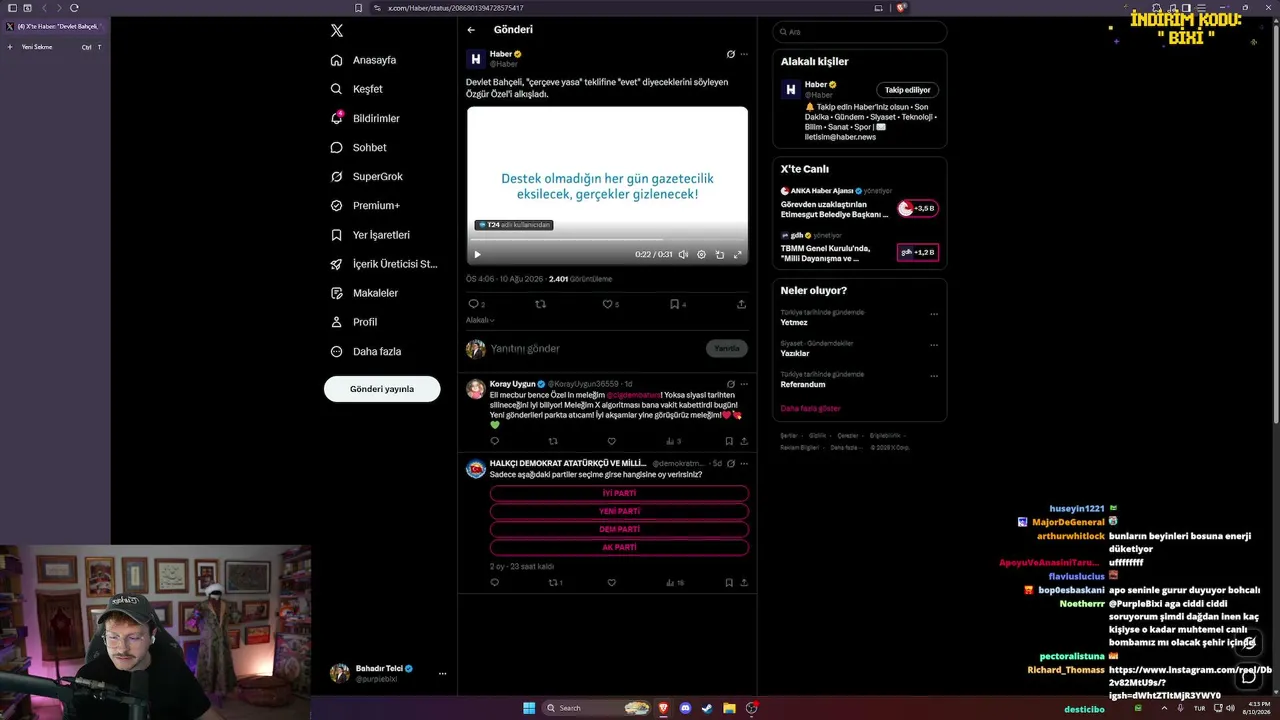Repost Haber's post
Viewport: 1280px width, 720px height.
pyautogui.click(x=541, y=304)
